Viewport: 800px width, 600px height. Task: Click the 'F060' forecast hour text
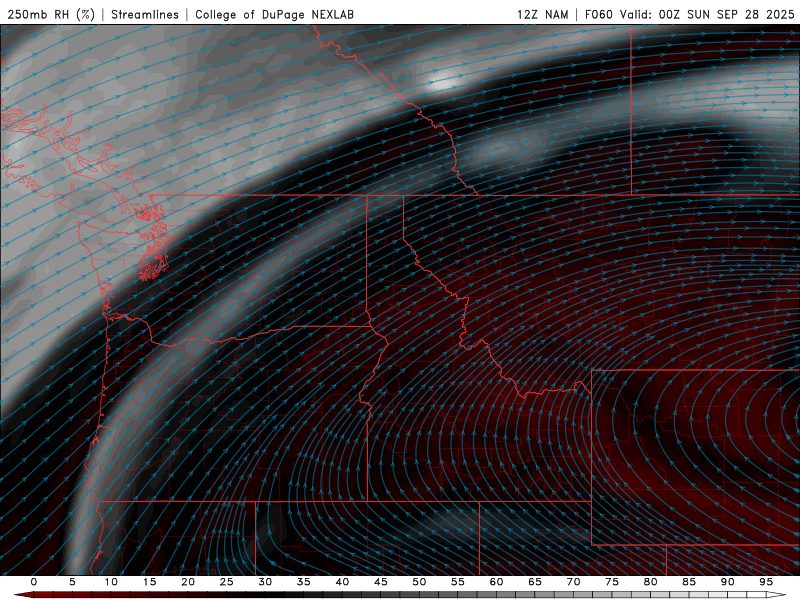click(x=598, y=15)
